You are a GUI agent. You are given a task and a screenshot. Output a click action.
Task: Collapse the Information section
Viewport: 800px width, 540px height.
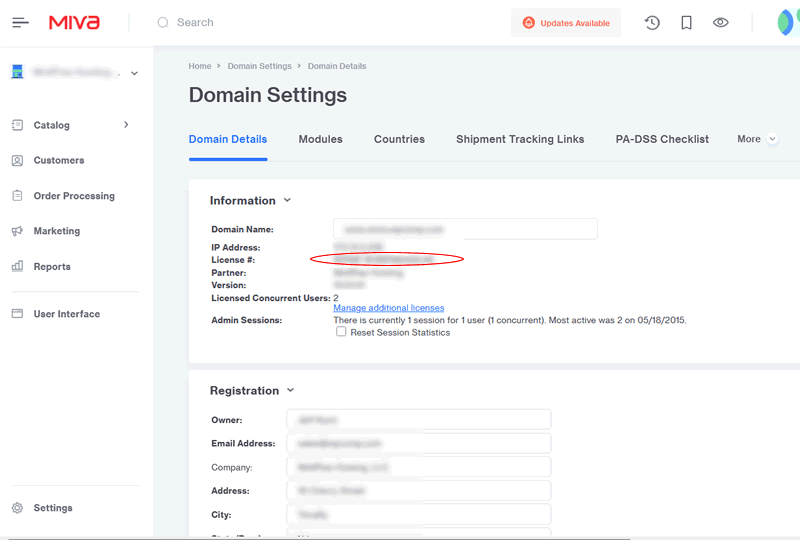point(287,200)
